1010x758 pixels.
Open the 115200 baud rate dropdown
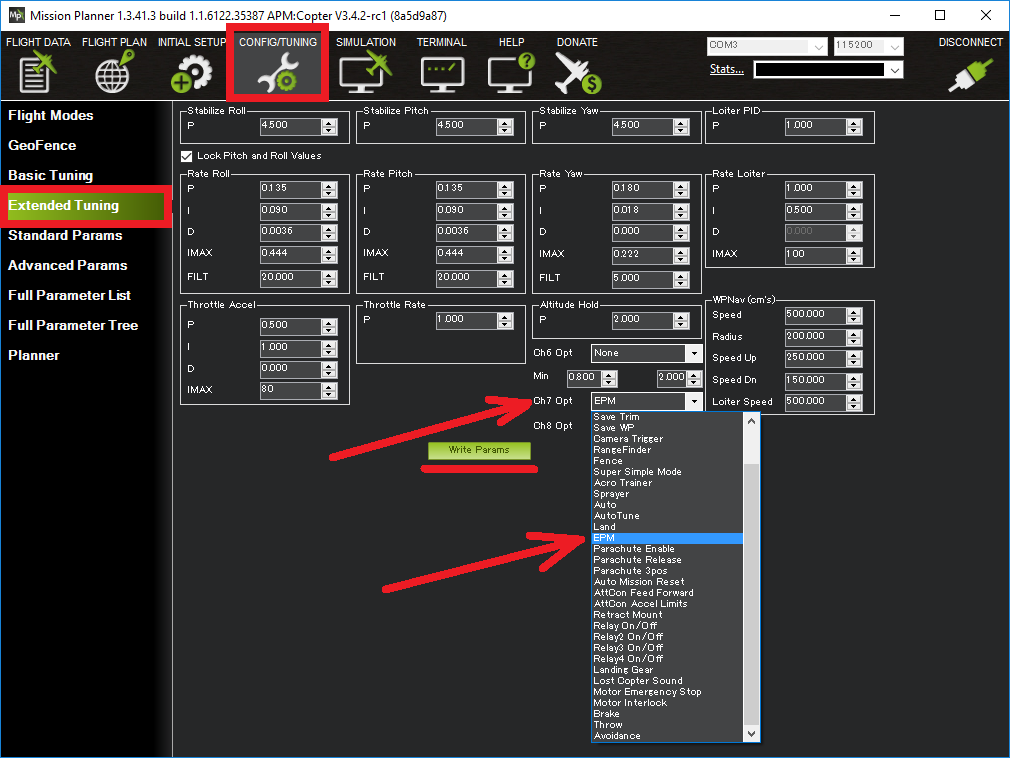897,46
